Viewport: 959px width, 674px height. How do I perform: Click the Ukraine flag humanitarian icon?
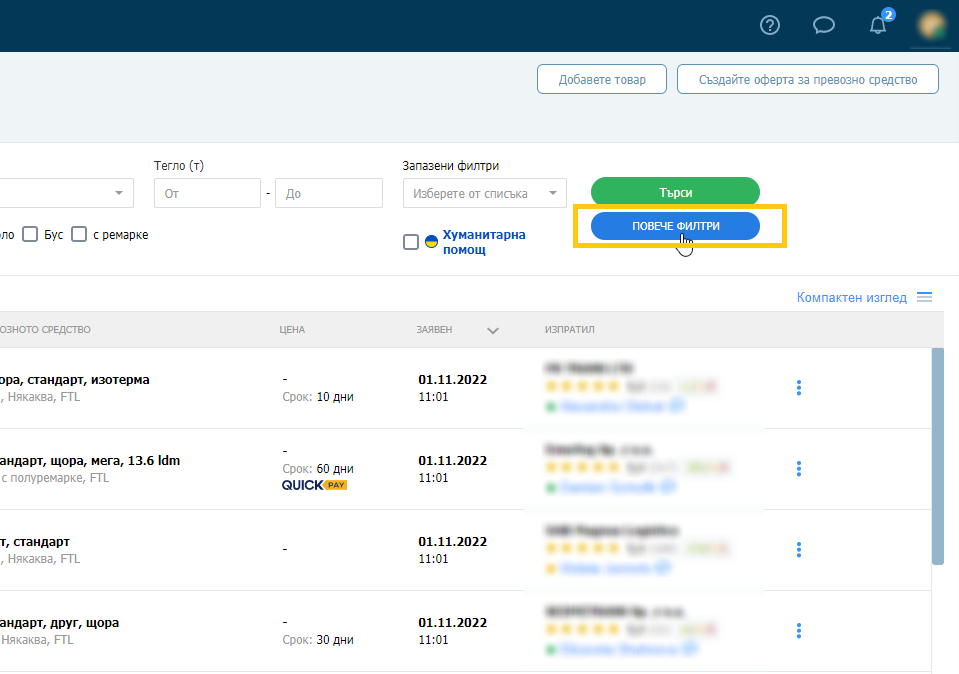coord(431,242)
